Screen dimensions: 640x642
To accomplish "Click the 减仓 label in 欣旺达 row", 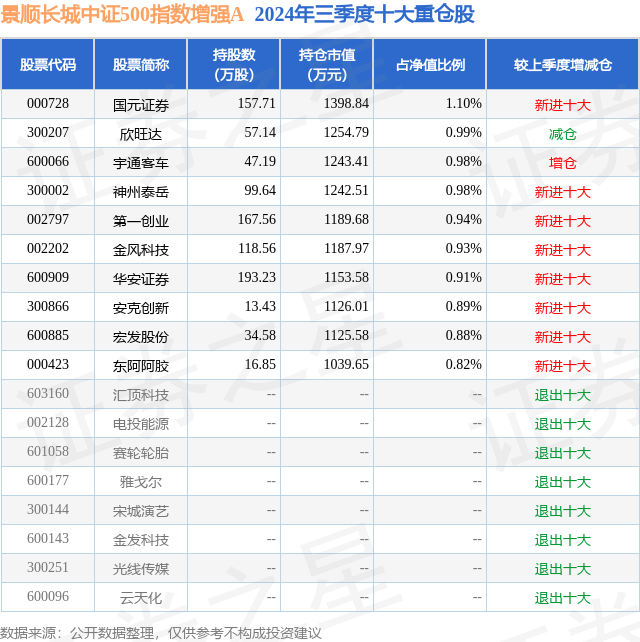I will [563, 134].
